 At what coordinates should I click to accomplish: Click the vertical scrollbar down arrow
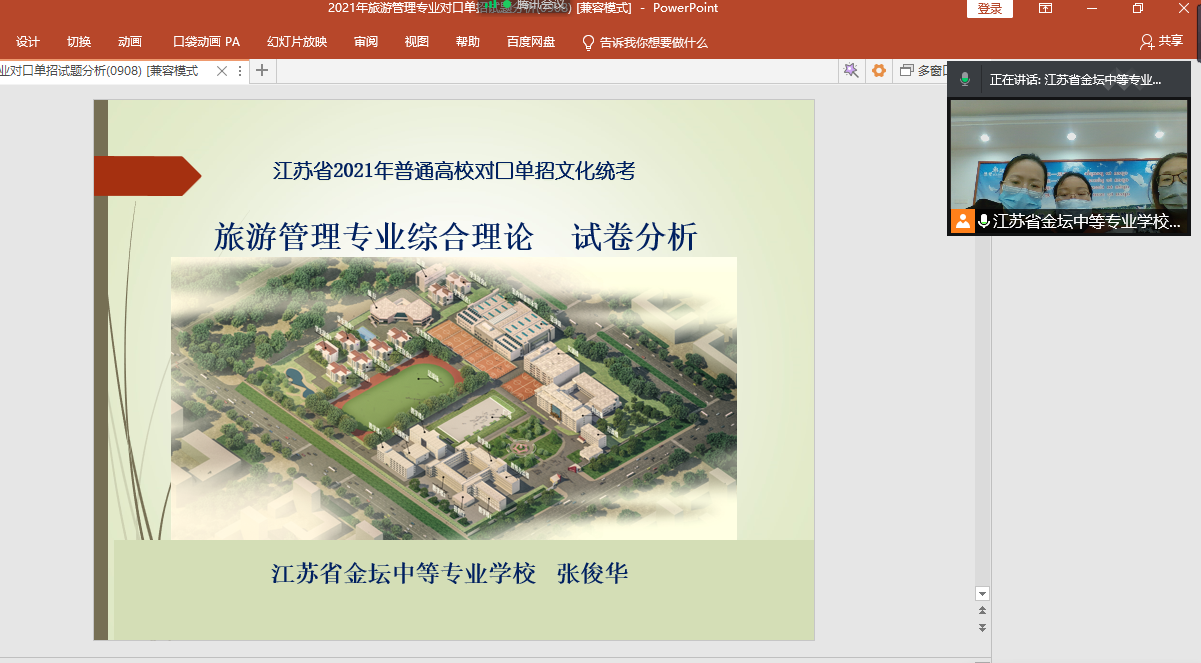click(x=982, y=593)
